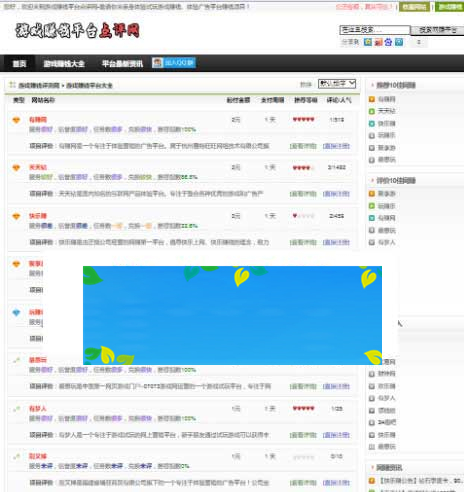464x492 pixels.
Task: Click 天天钻 in the top sidebar list
Action: (x=386, y=111)
